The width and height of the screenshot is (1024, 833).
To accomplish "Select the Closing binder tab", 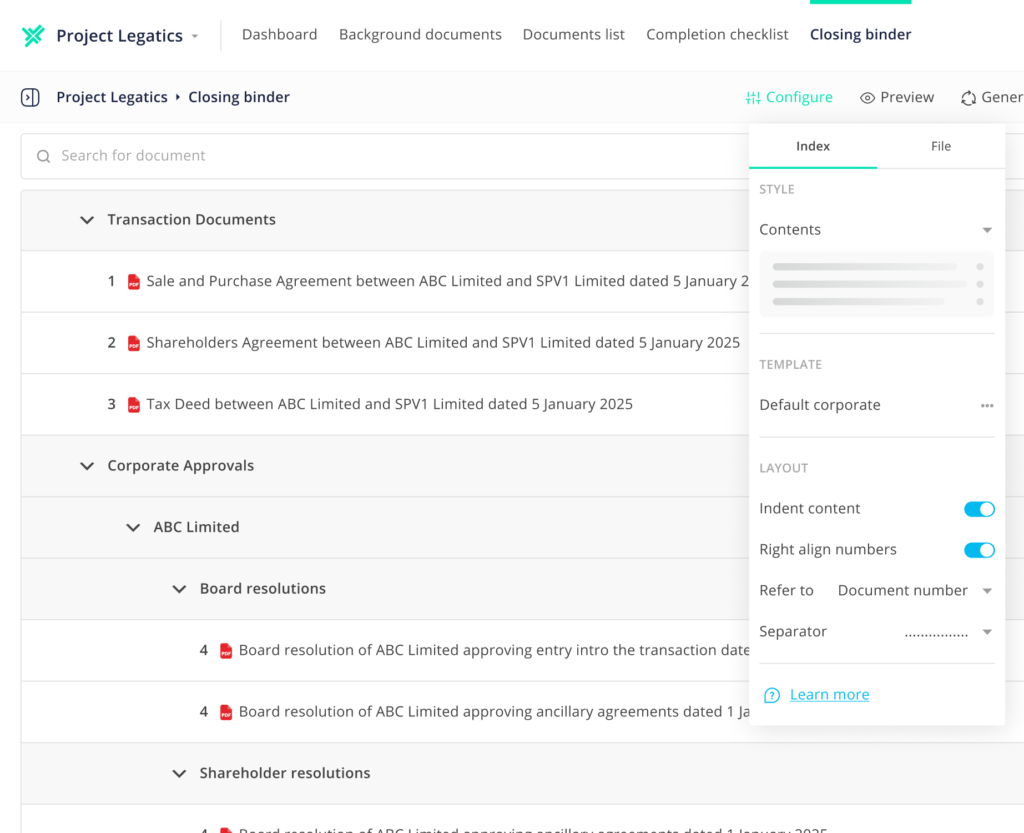I will click(860, 35).
